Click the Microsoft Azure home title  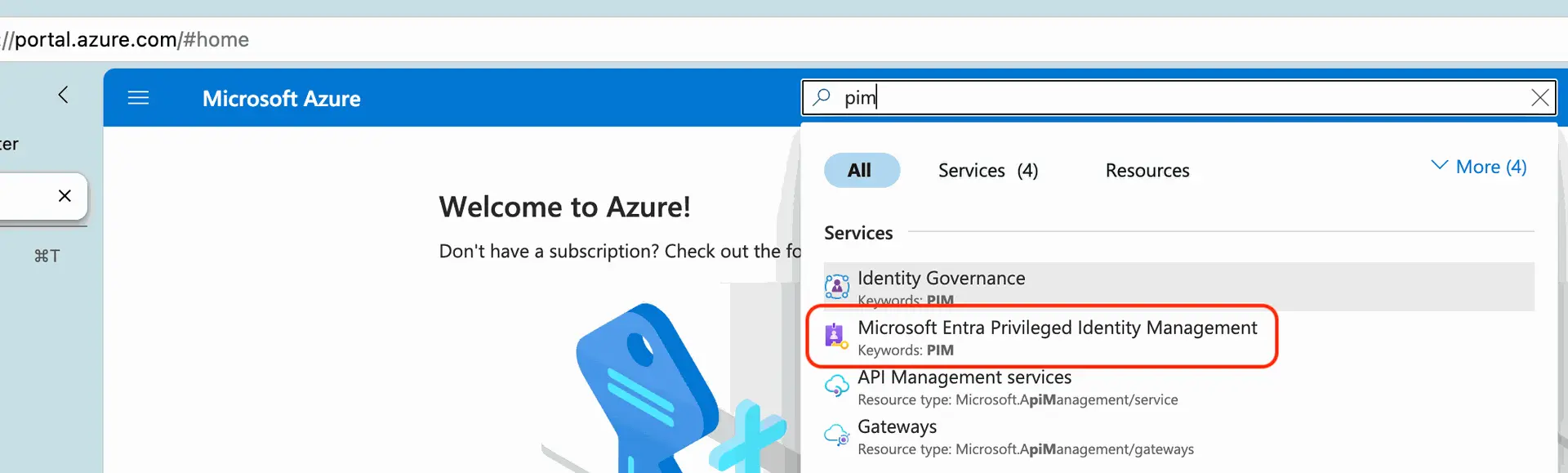pyautogui.click(x=281, y=99)
